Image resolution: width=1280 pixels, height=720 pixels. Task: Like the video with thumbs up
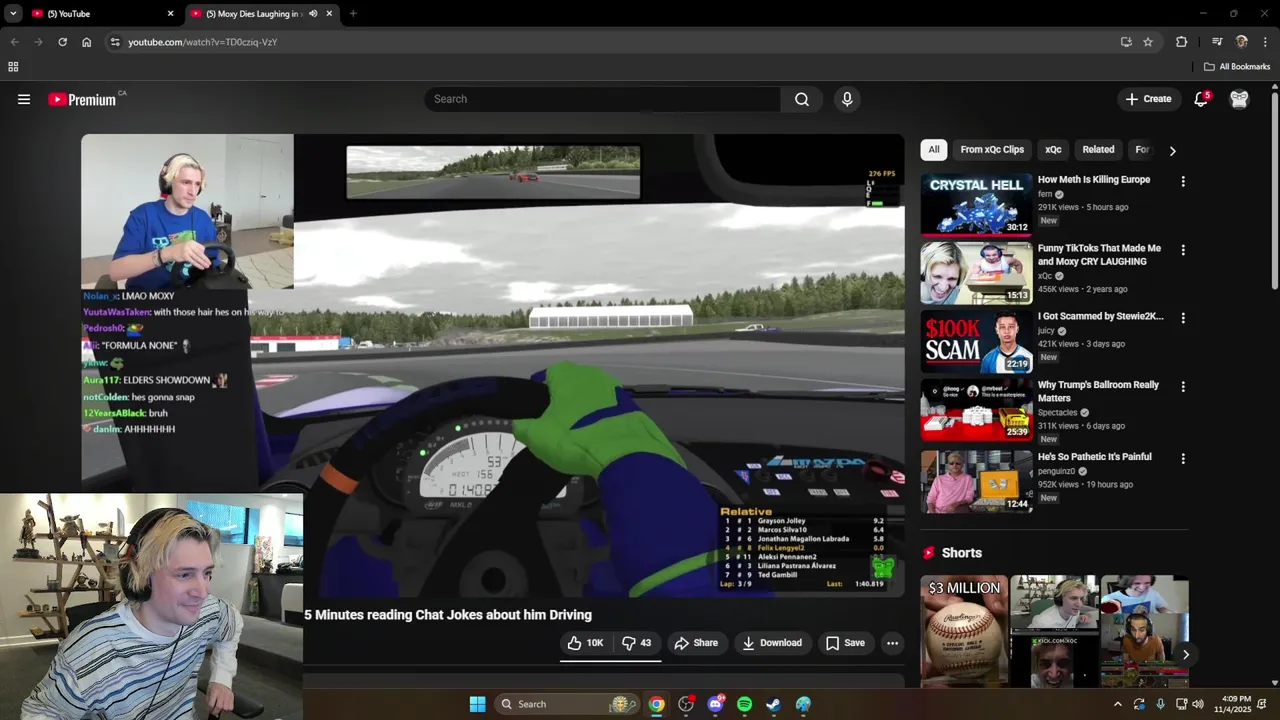pos(586,643)
